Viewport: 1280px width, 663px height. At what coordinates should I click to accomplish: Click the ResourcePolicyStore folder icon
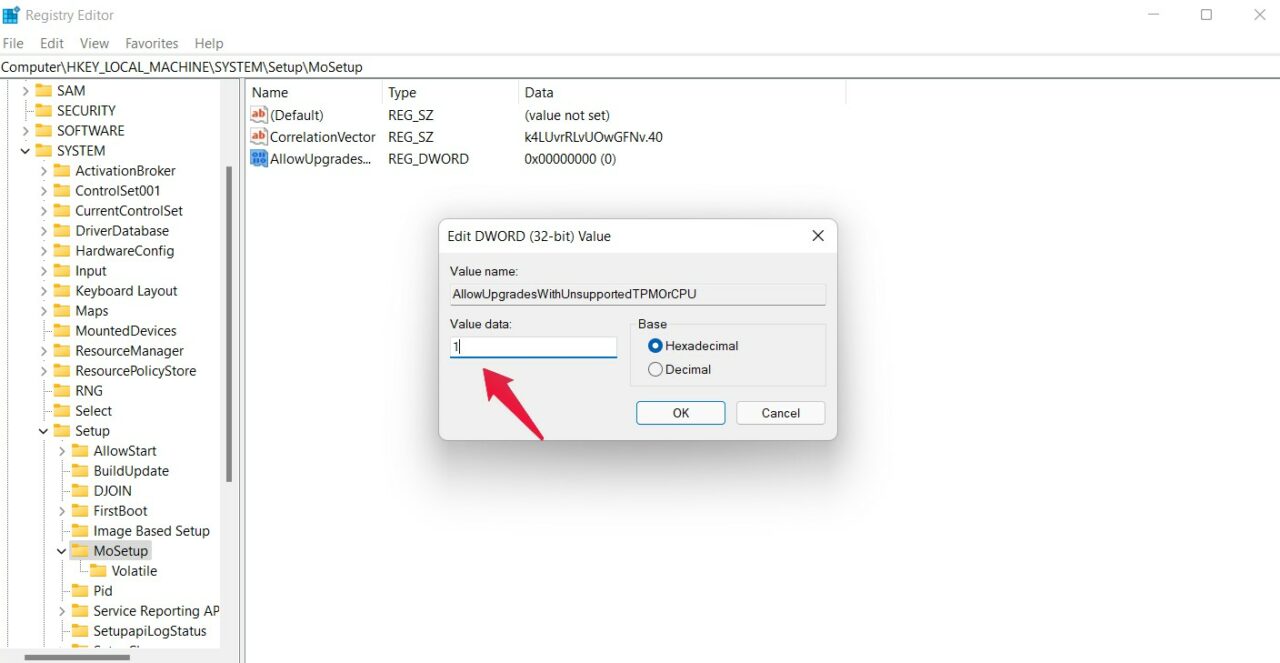[62, 370]
